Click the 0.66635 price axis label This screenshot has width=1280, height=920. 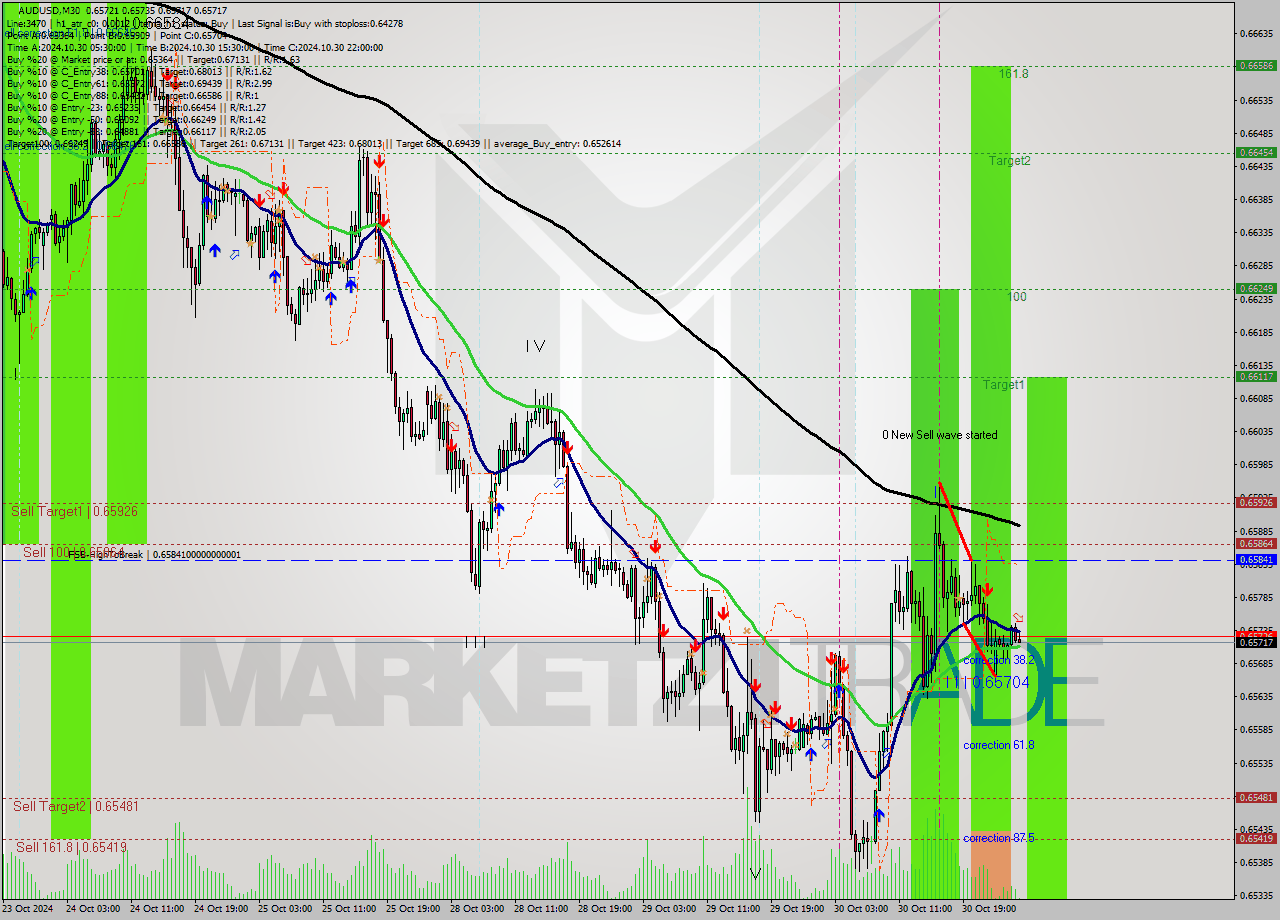tap(1256, 33)
